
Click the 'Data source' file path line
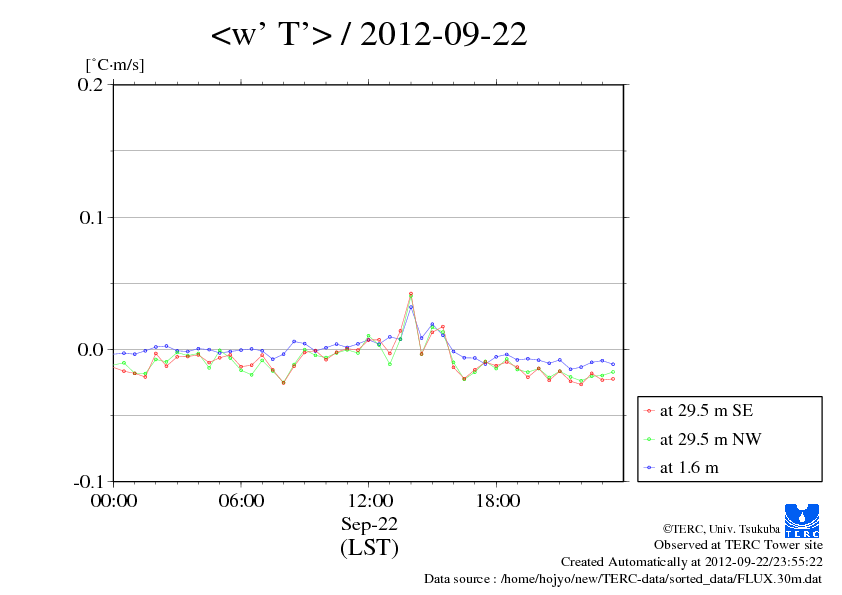click(623, 579)
